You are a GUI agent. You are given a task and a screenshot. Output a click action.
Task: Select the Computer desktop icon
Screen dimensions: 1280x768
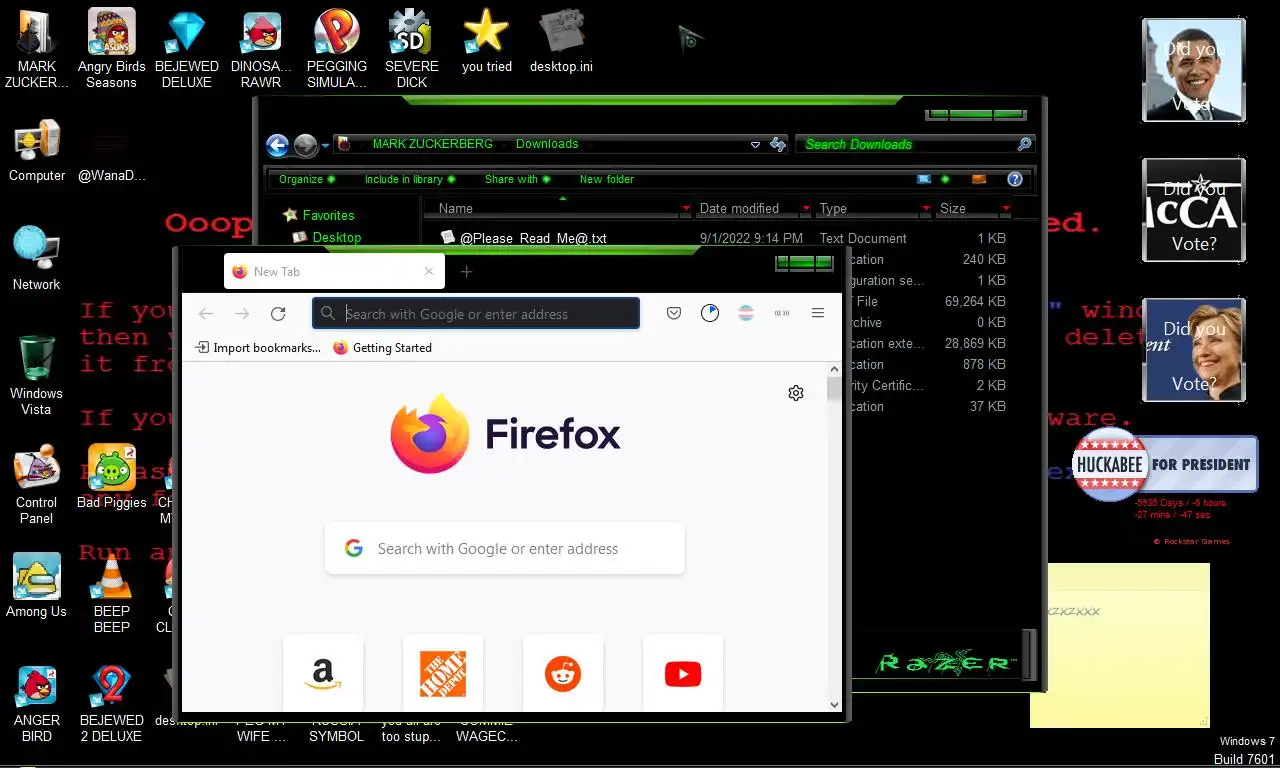[x=37, y=150]
